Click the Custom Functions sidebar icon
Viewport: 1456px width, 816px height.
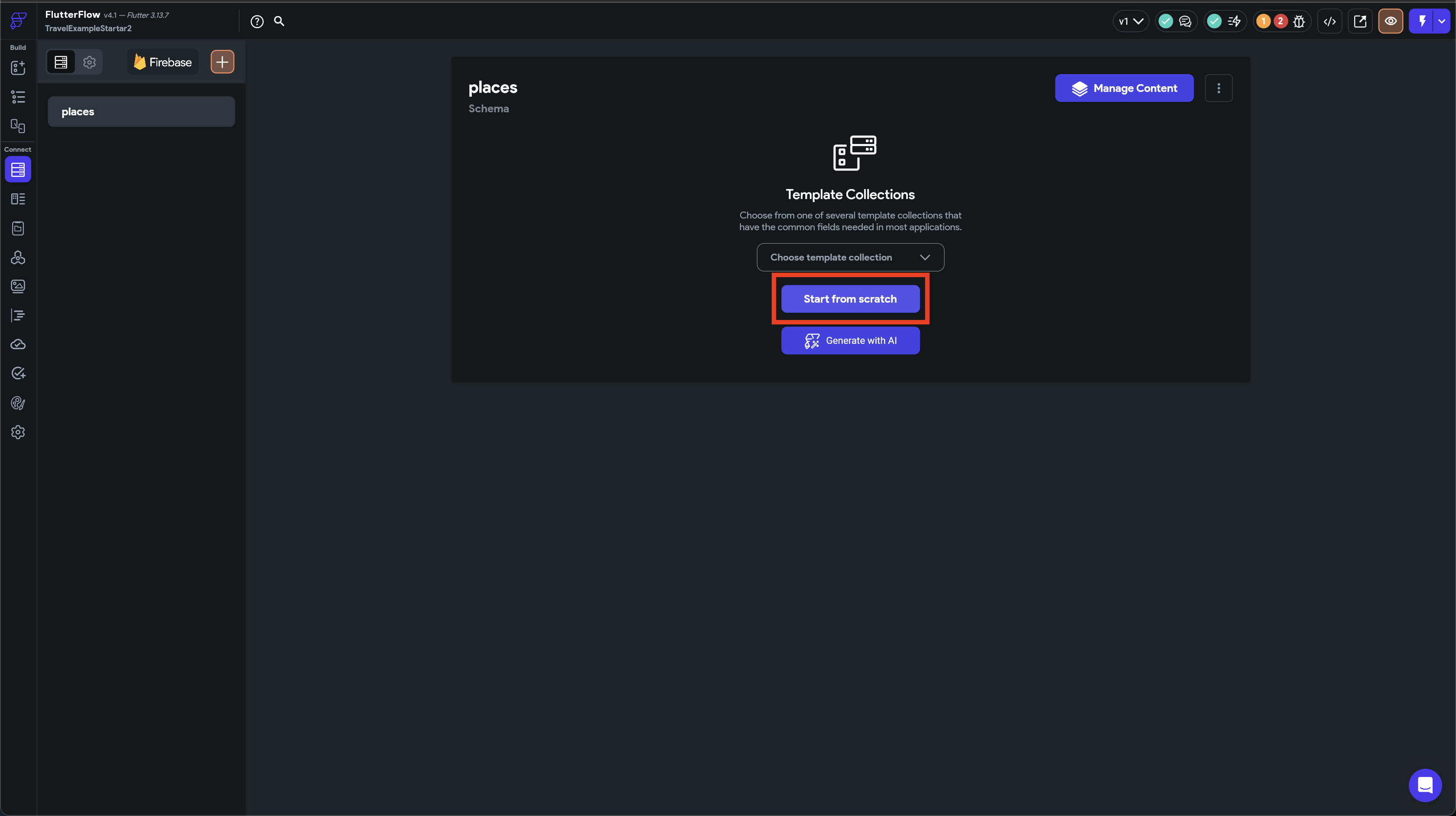pos(17,316)
